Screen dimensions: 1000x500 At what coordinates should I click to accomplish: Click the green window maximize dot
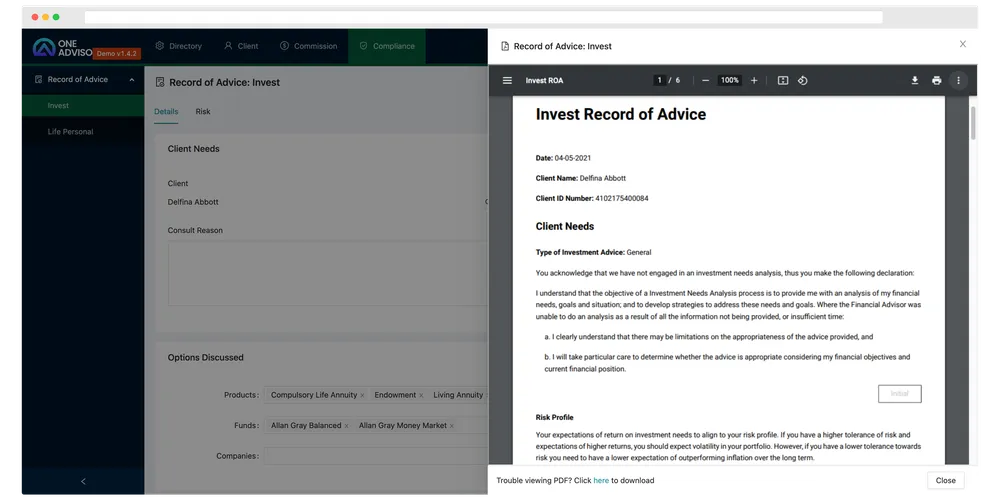point(56,17)
